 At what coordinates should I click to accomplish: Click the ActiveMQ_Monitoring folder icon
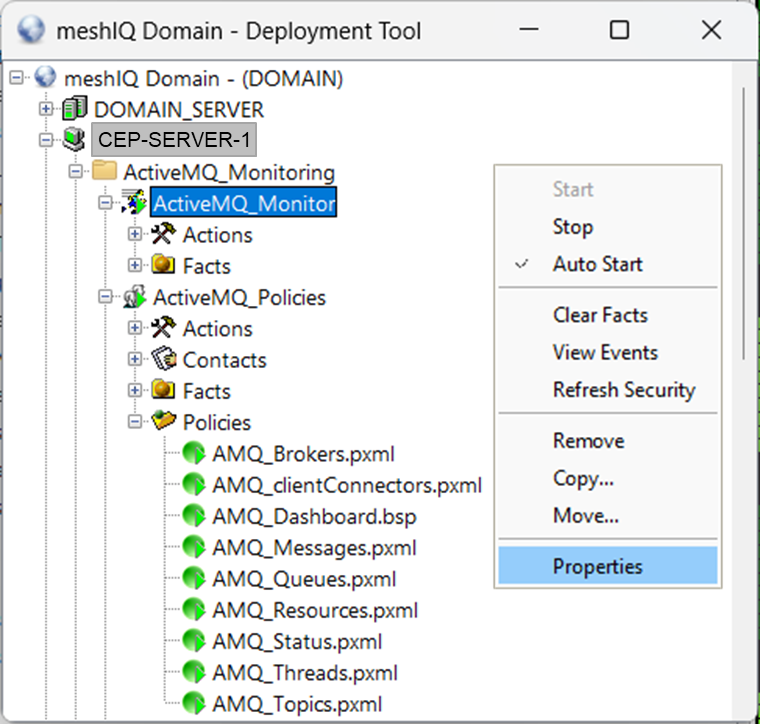[x=104, y=171]
